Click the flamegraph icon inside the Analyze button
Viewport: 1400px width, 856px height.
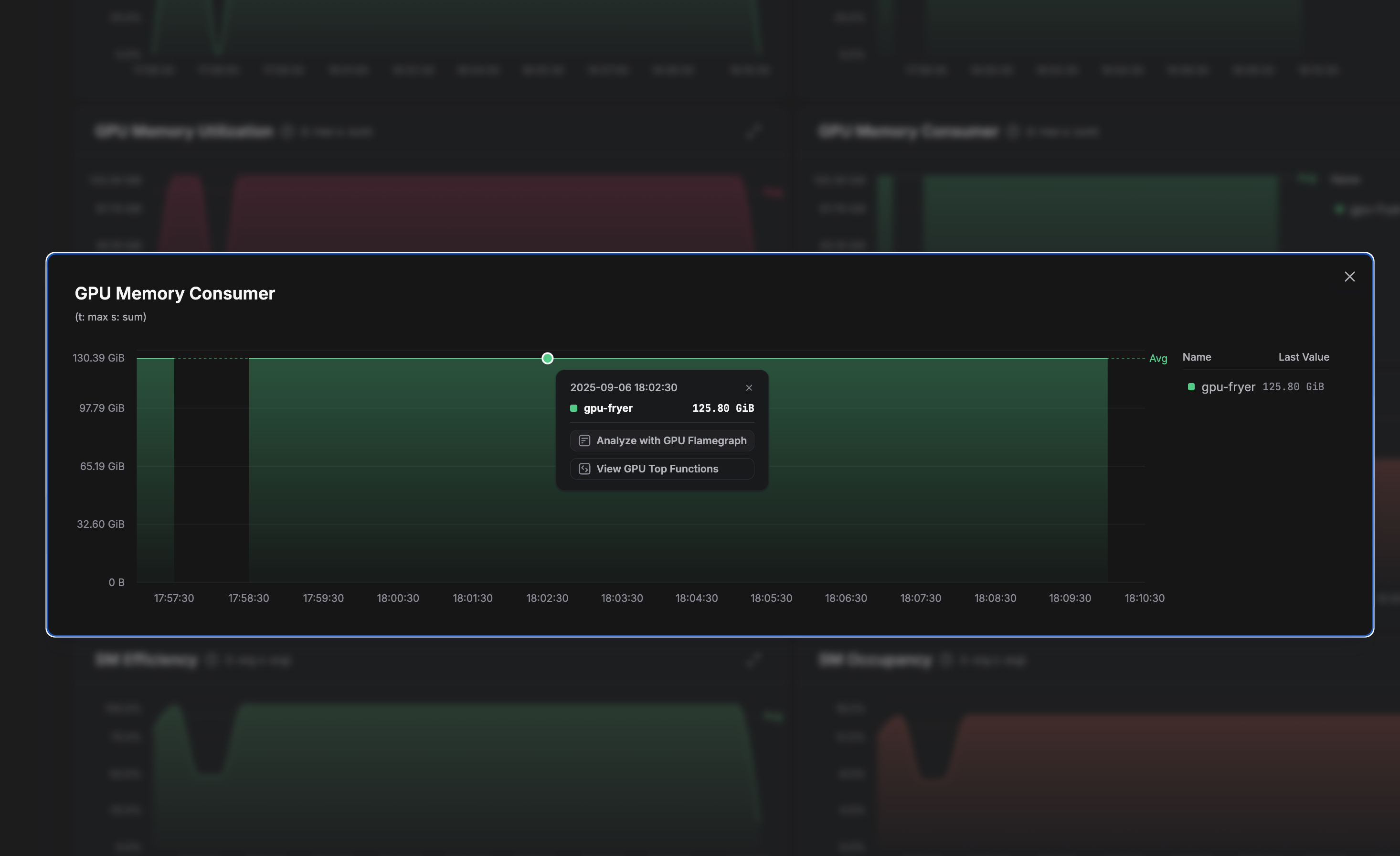tap(584, 440)
